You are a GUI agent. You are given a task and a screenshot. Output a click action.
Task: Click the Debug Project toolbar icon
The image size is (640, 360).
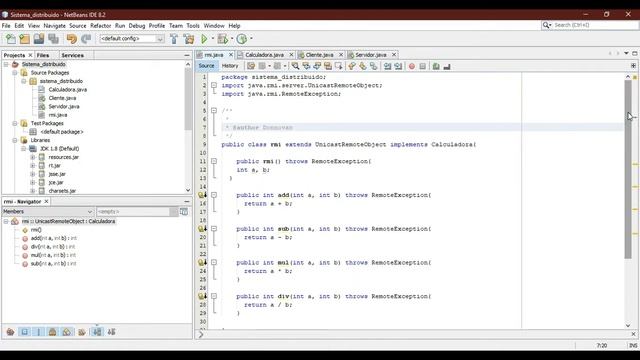click(222, 39)
